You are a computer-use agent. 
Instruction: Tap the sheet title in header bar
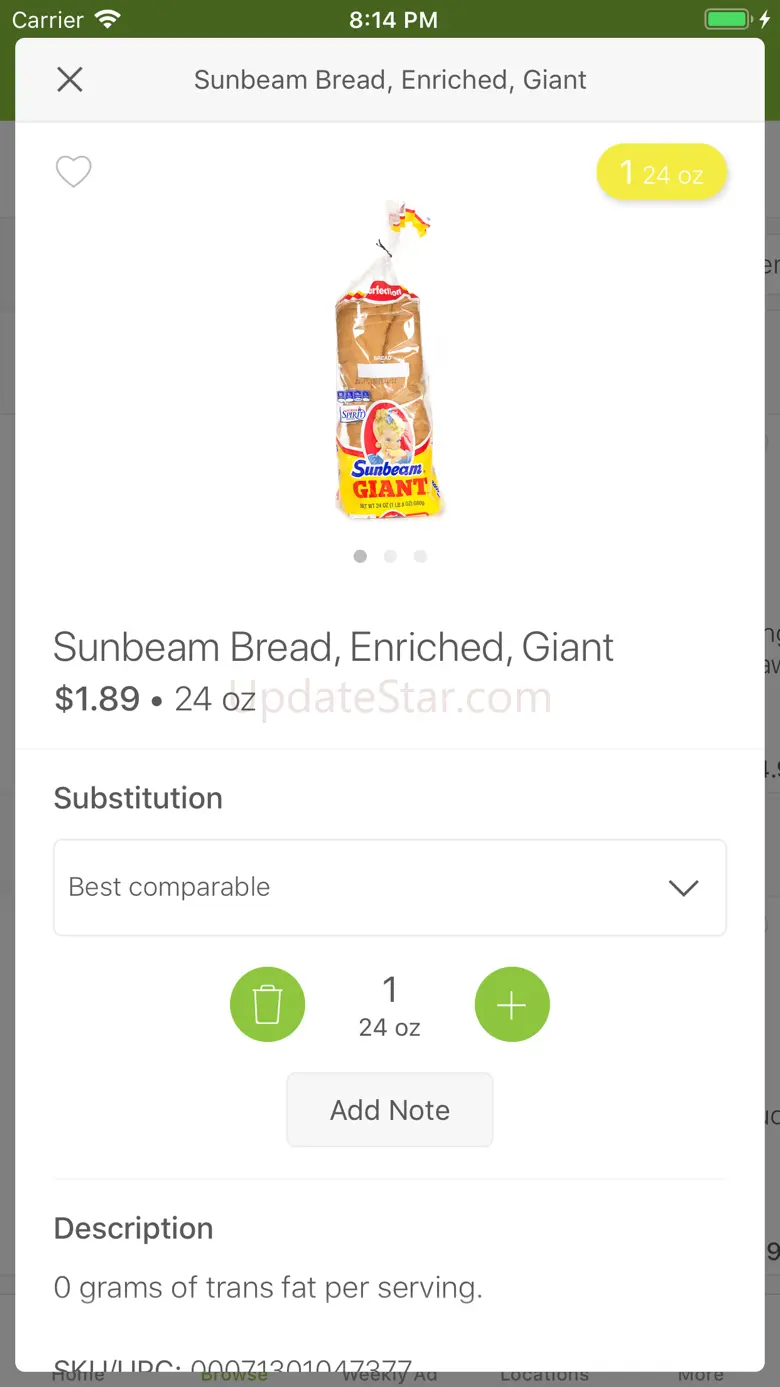390,80
